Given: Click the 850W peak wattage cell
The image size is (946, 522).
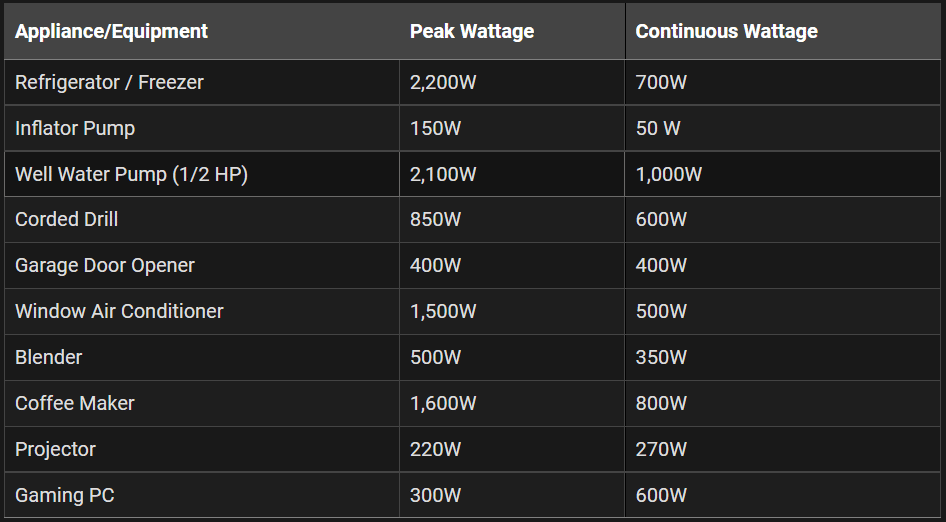Looking at the screenshot, I should tap(512, 220).
